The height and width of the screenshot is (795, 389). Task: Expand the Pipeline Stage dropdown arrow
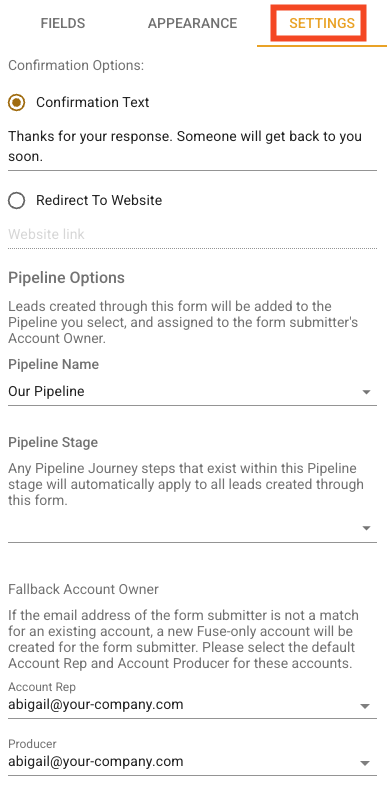[x=367, y=528]
